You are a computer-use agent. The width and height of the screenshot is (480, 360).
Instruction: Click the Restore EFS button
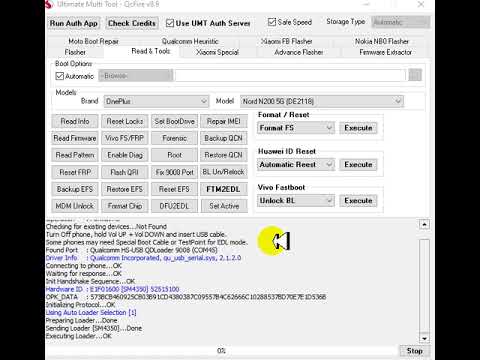click(x=125, y=189)
